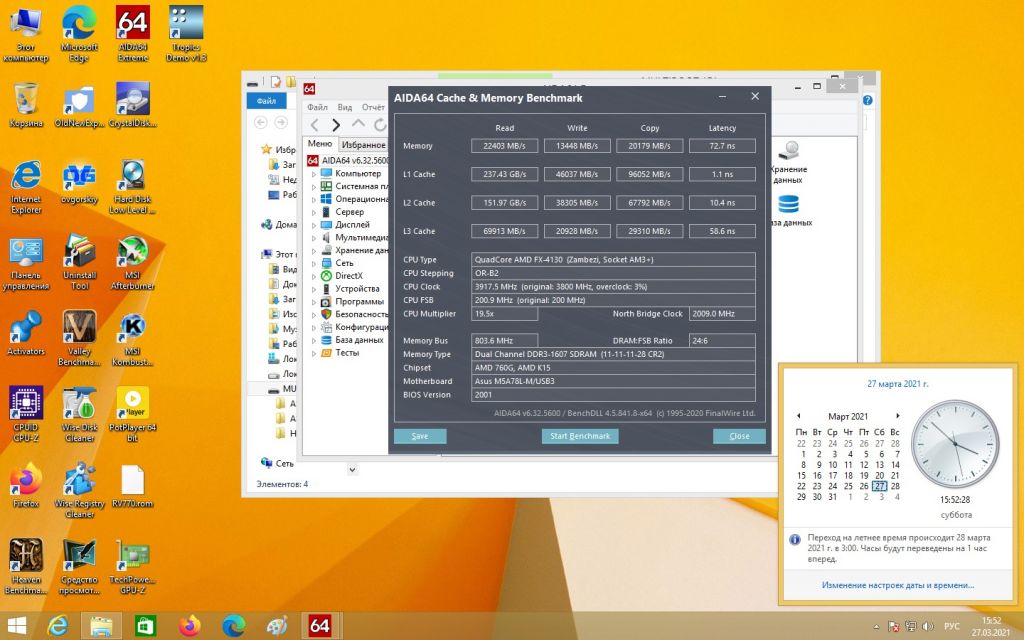Select the CrystalDisk desktop shortcut
The width and height of the screenshot is (1024, 640).
coord(133,104)
